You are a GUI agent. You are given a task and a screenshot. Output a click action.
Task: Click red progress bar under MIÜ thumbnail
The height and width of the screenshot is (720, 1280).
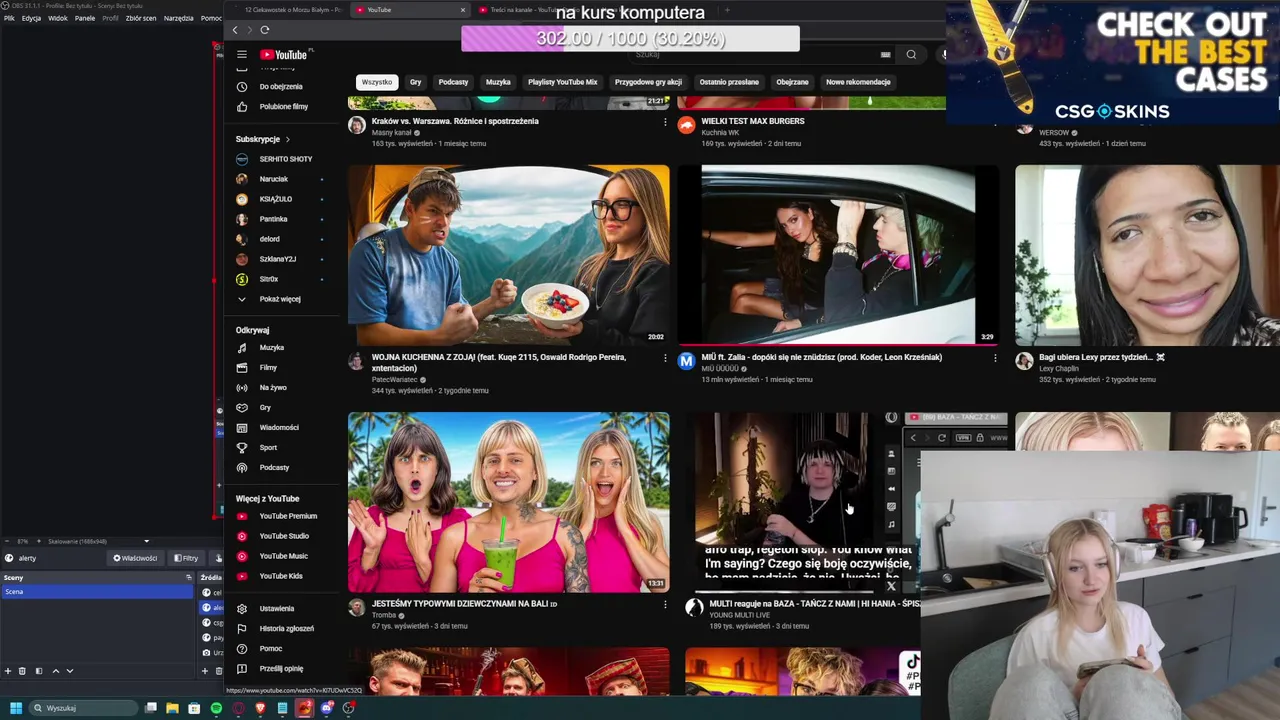point(838,343)
